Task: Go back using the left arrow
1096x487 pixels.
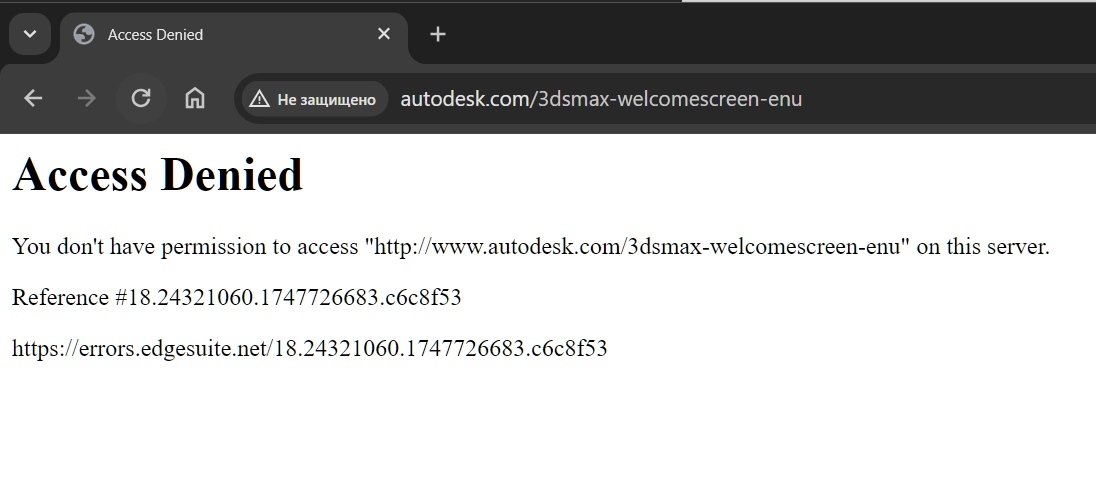Action: 33,99
